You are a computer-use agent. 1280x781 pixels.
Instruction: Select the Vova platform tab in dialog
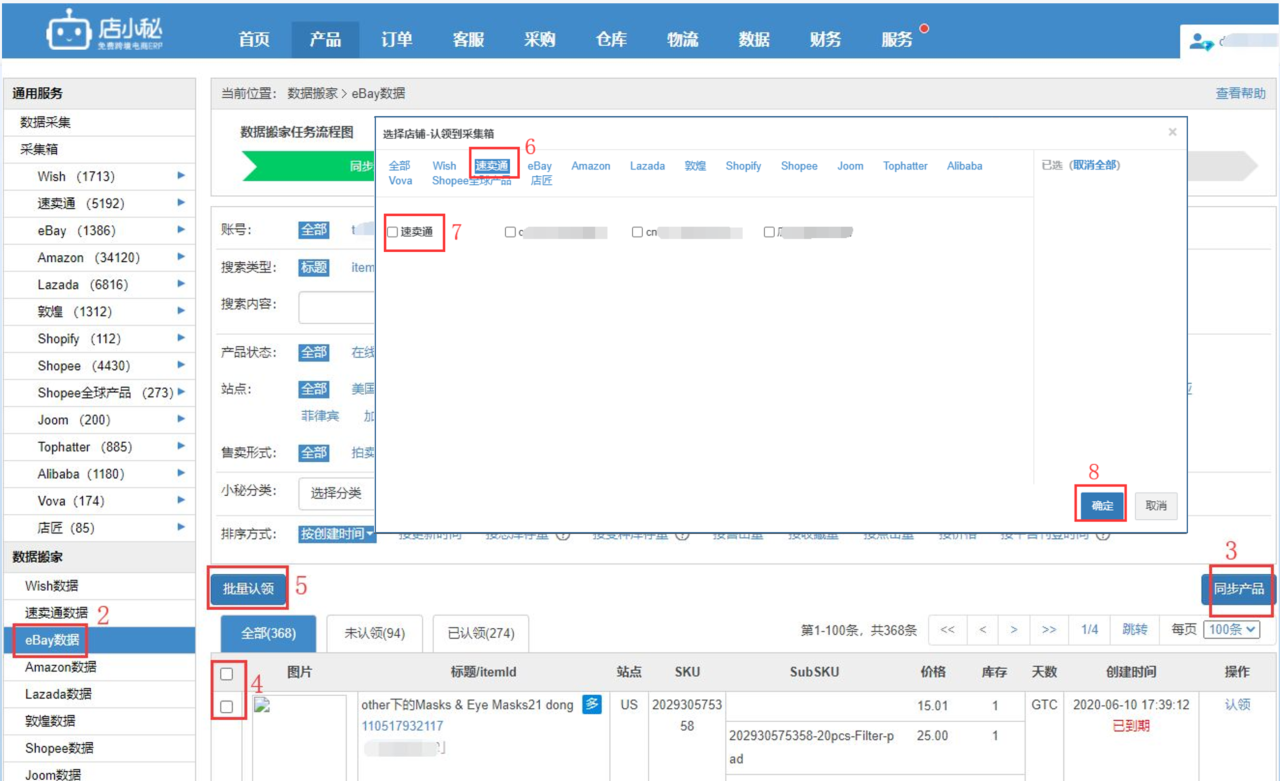[400, 181]
